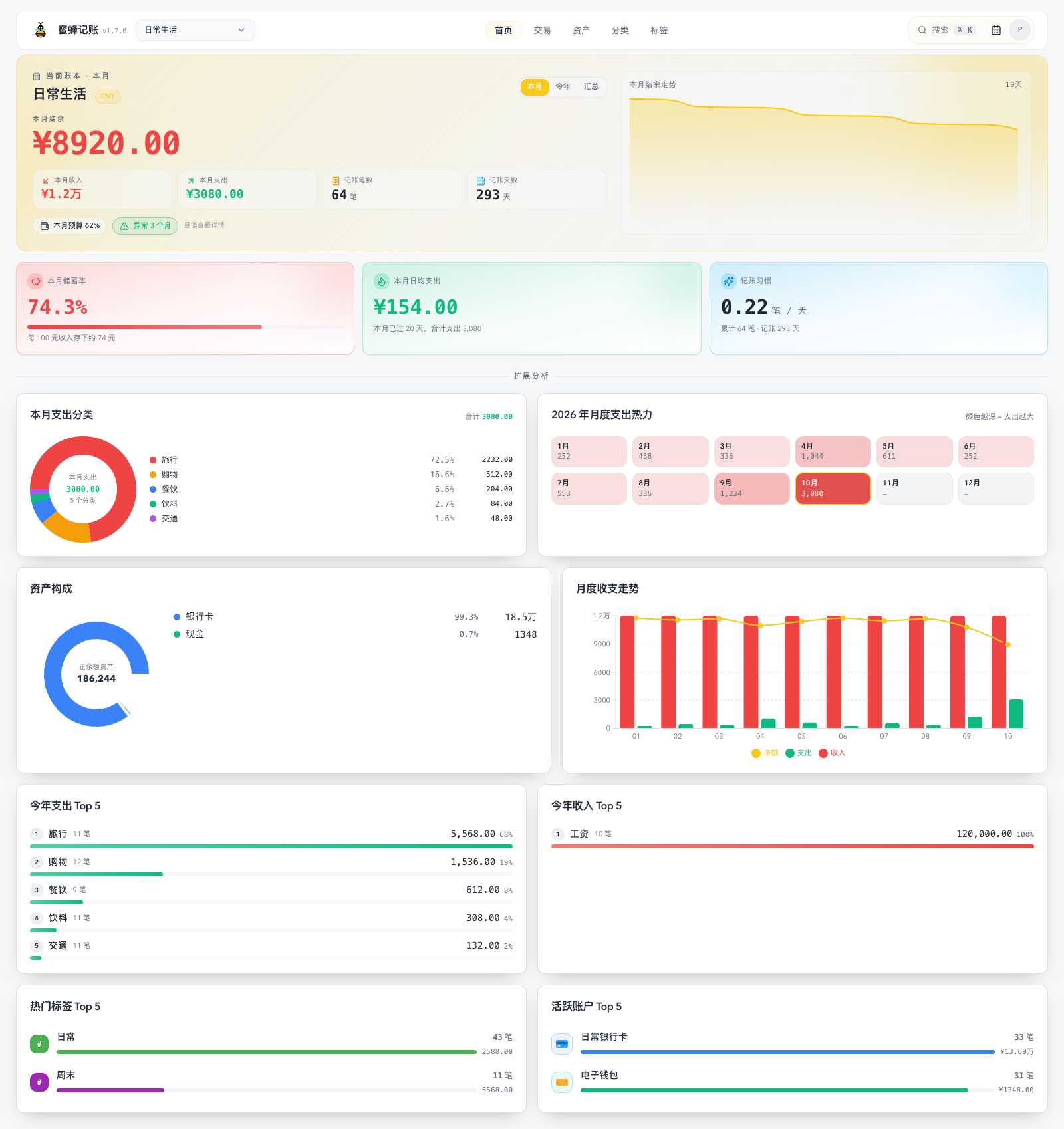Viewport: 1064px width, 1129px height.
Task: Select the 4月 heatmap cell
Action: (833, 452)
